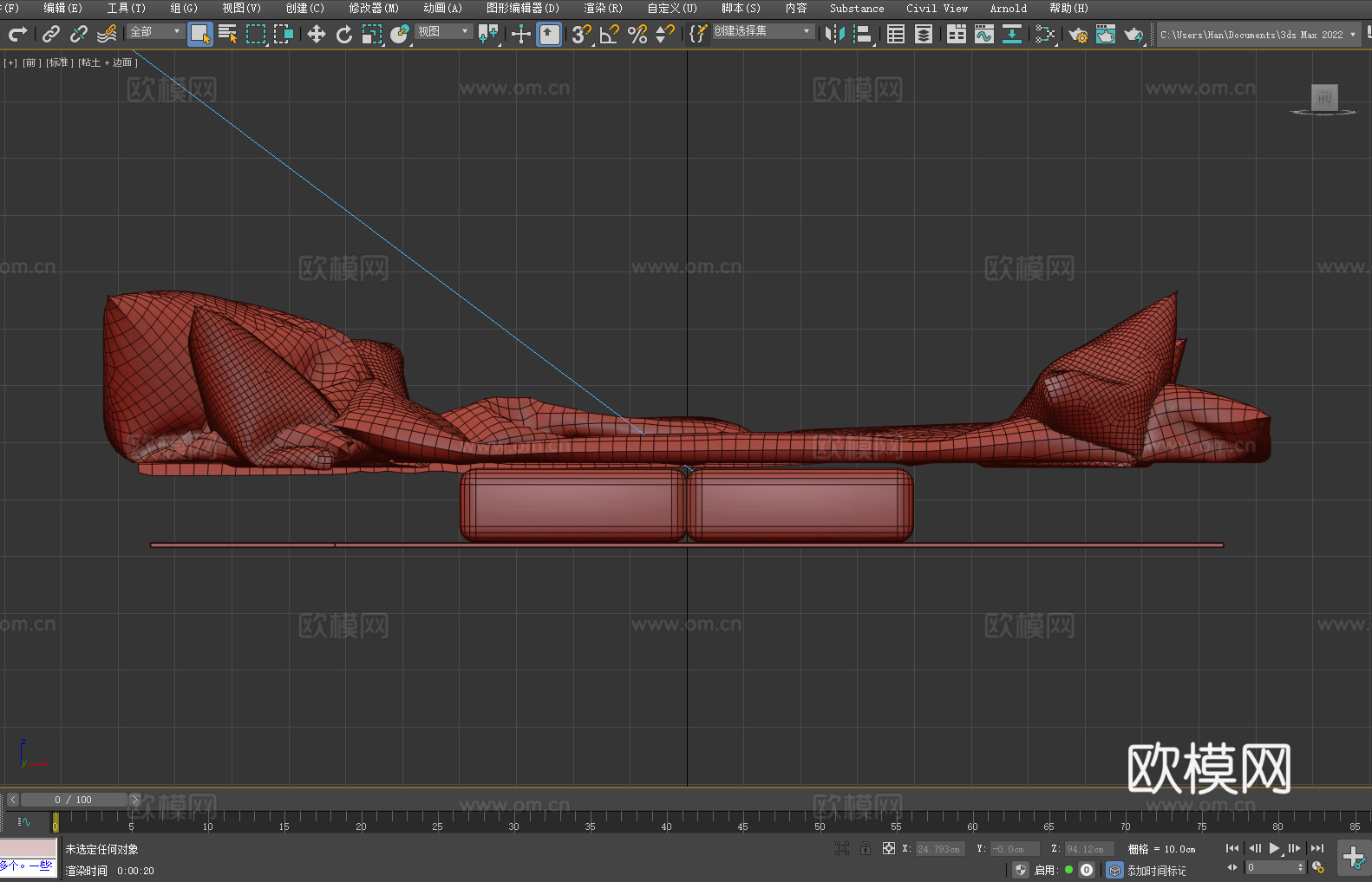Viewport: 1372px width, 882px height.
Task: Open the Arnold menu
Action: (x=1008, y=8)
